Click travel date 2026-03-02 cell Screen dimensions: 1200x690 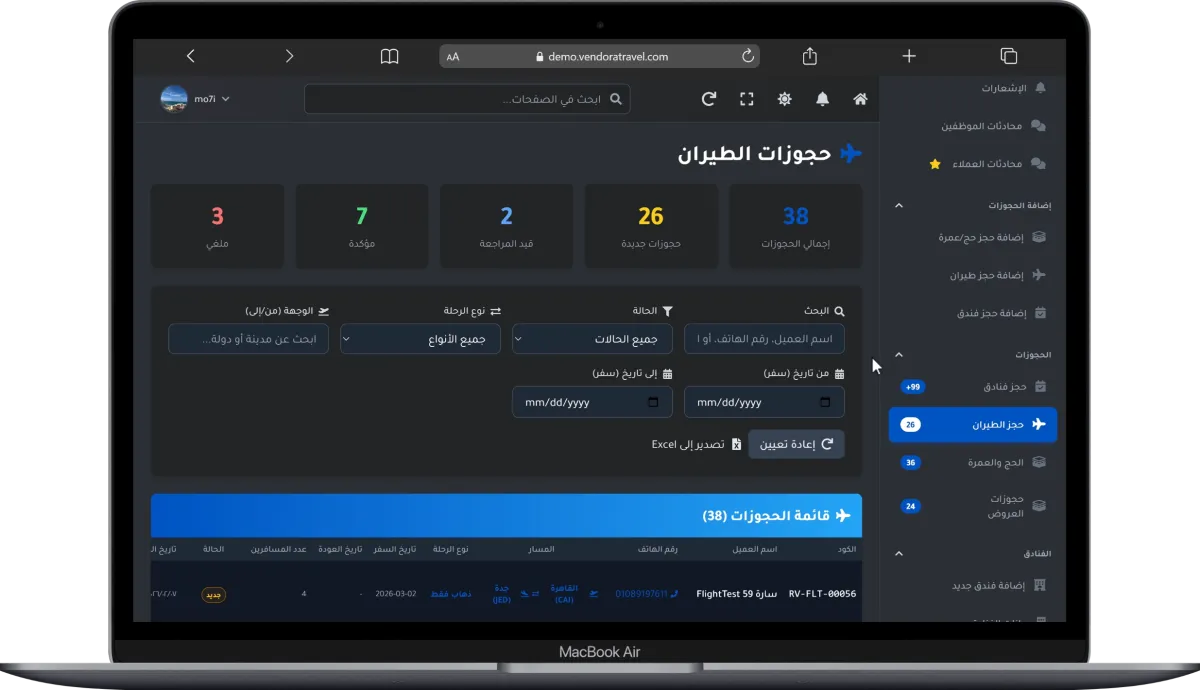coord(397,594)
